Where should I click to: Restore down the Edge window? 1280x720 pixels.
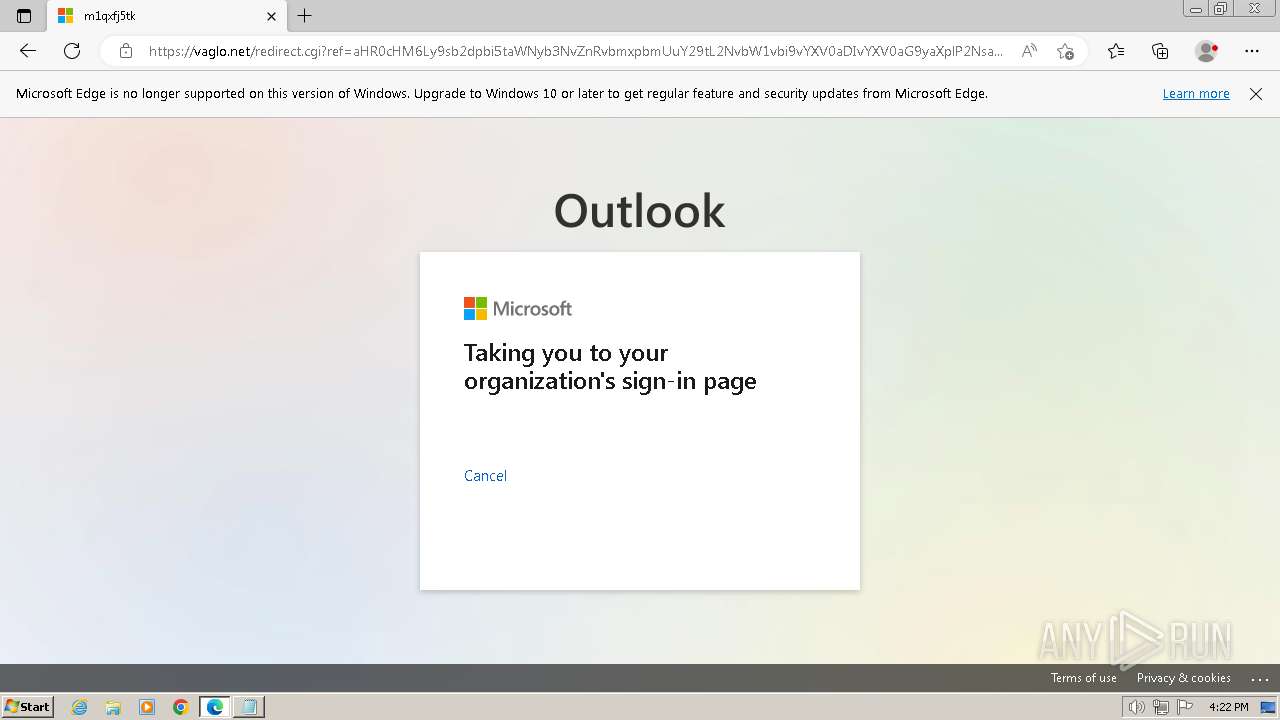(1221, 9)
